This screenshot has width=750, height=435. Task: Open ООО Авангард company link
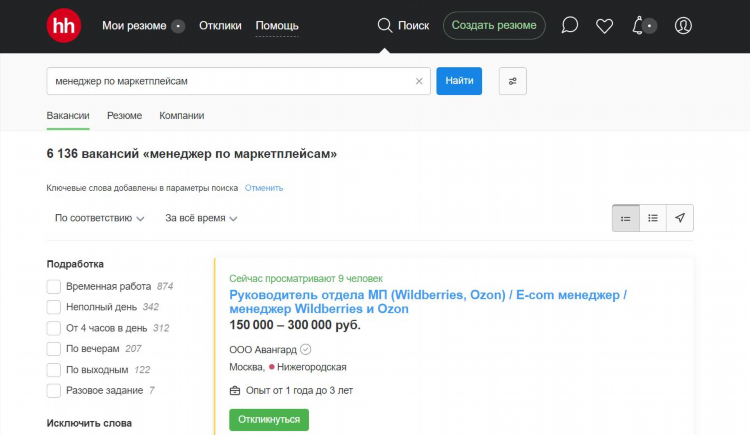(263, 350)
